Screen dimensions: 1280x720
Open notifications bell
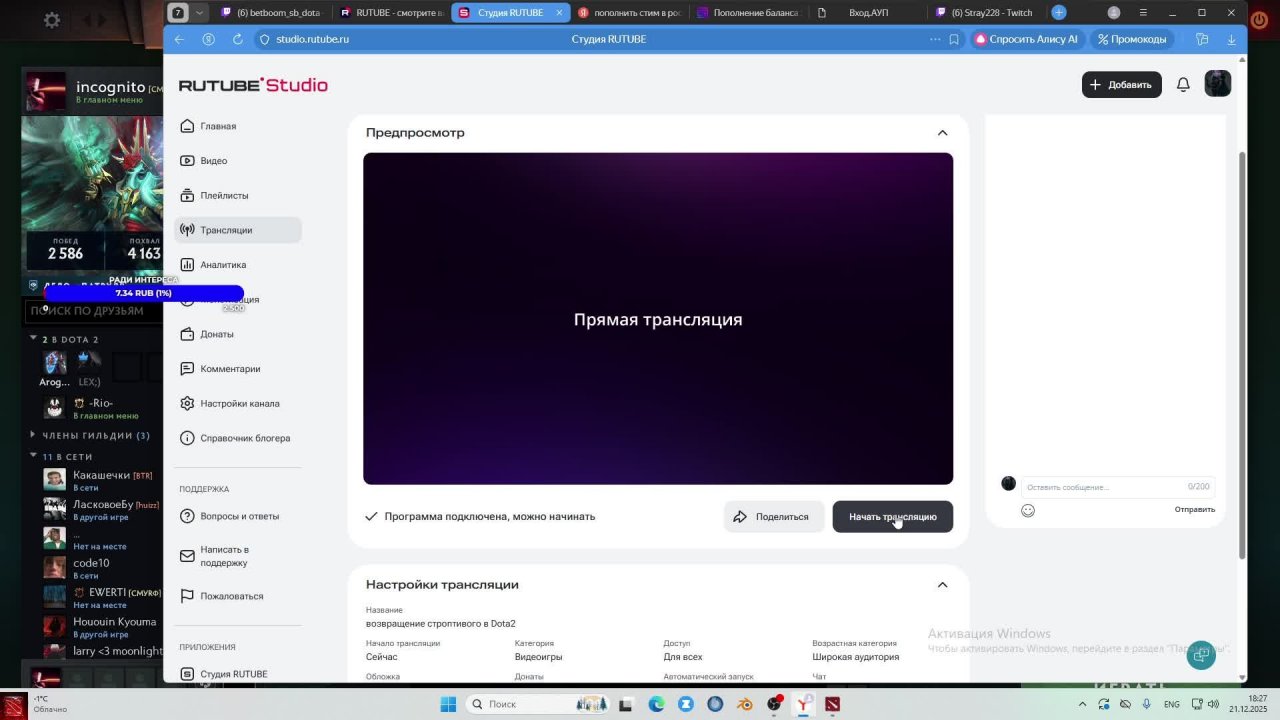1183,85
